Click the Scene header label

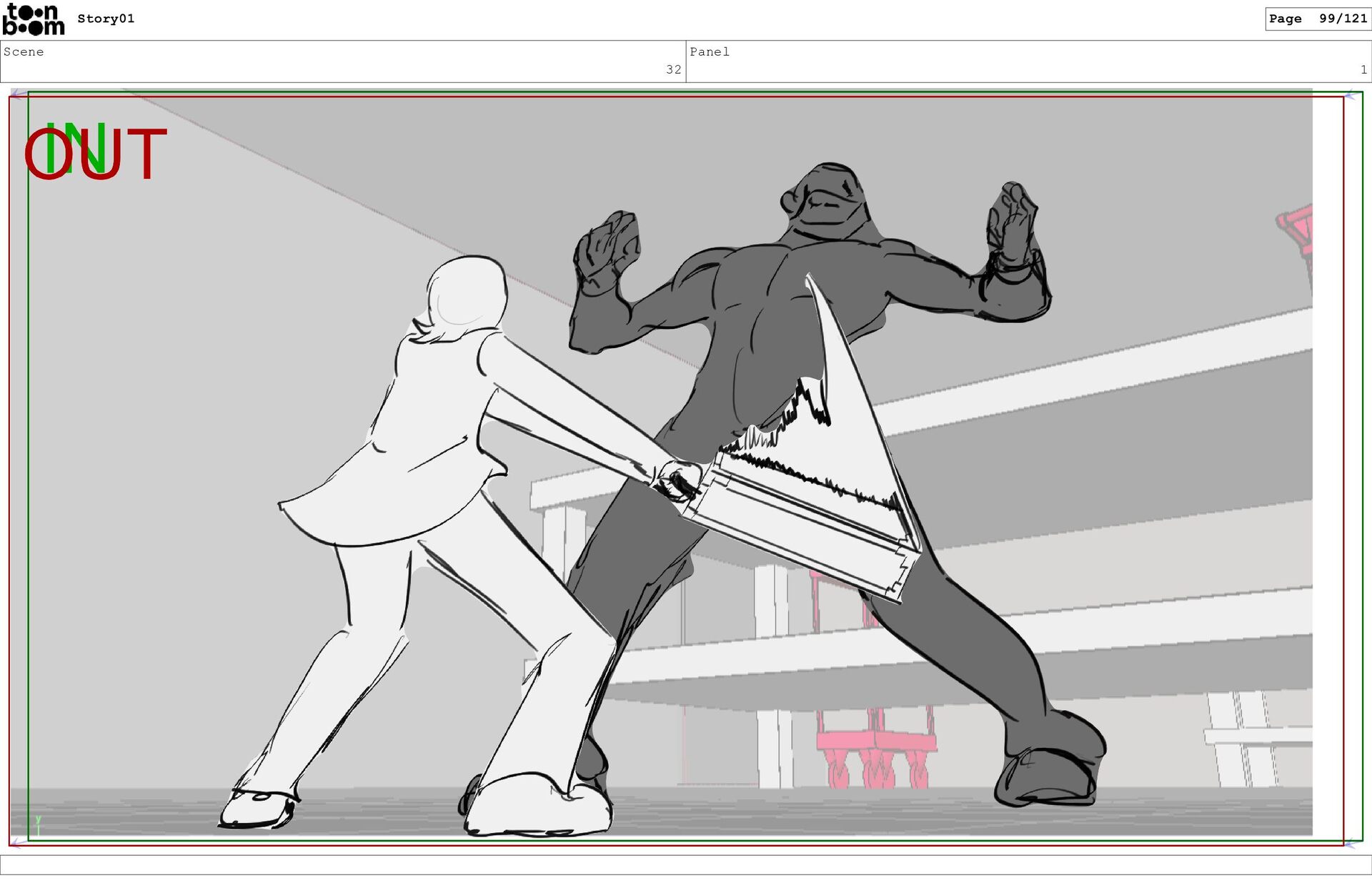coord(24,52)
